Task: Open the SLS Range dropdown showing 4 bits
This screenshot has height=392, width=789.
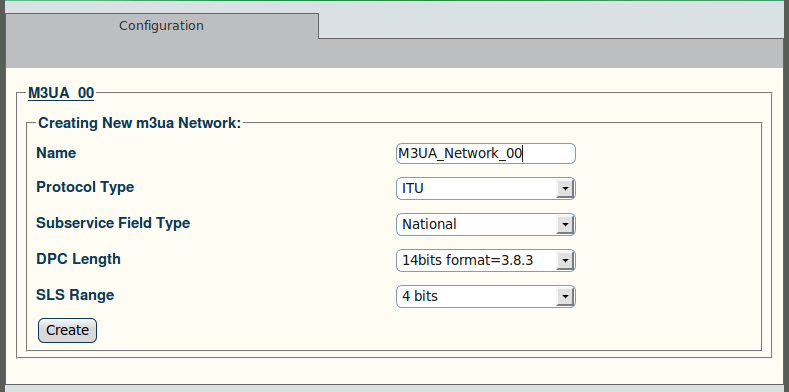Action: (486, 296)
